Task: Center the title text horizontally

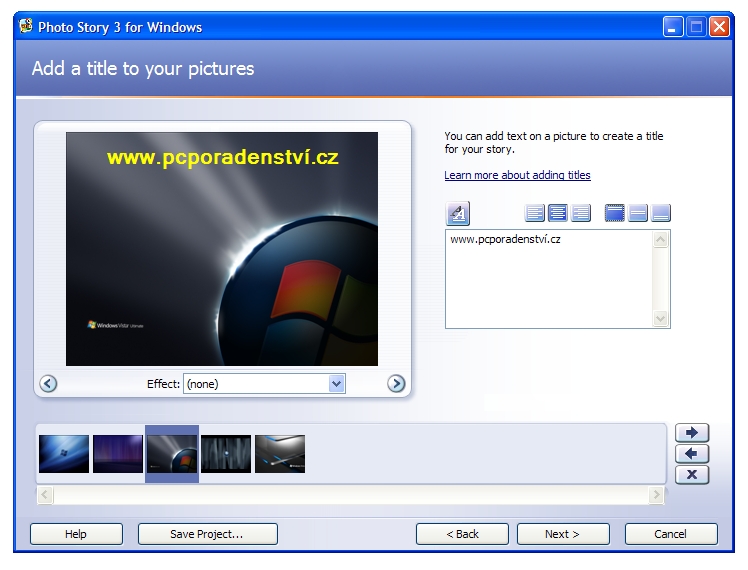Action: tap(557, 213)
